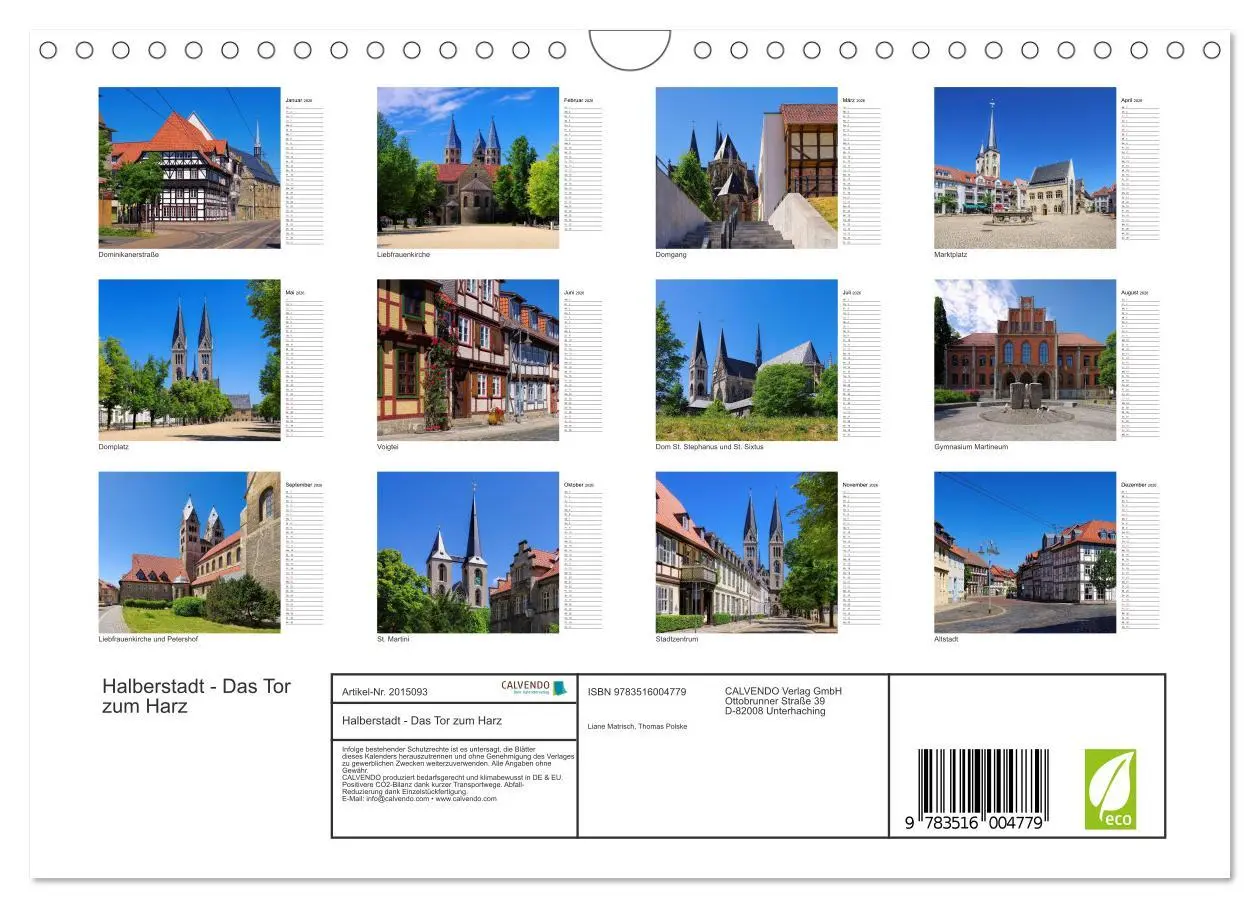The height and width of the screenshot is (908, 1260).
Task: Open the Domplatz May photo
Action: pyautogui.click(x=189, y=360)
